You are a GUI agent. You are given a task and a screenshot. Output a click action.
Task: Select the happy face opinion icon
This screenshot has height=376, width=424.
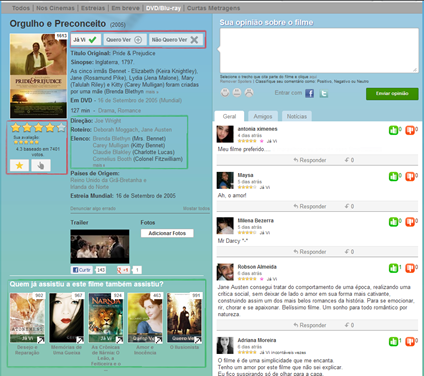(x=225, y=92)
